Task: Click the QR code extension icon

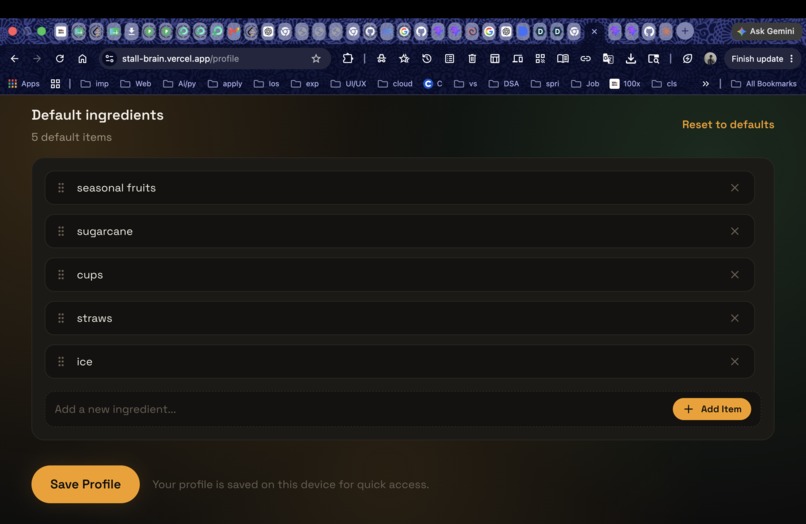Action: click(x=540, y=59)
